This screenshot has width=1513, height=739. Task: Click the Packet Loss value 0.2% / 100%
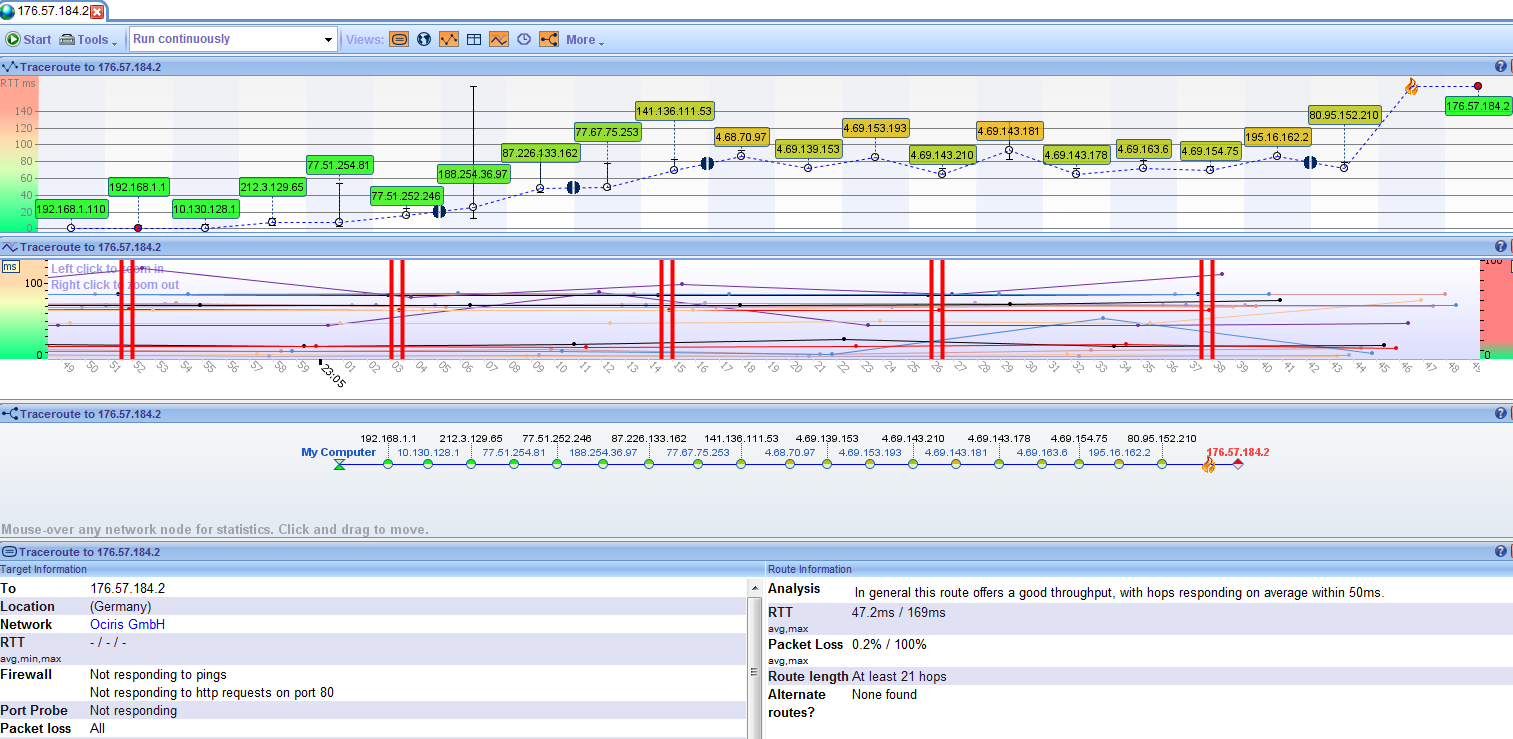[889, 645]
